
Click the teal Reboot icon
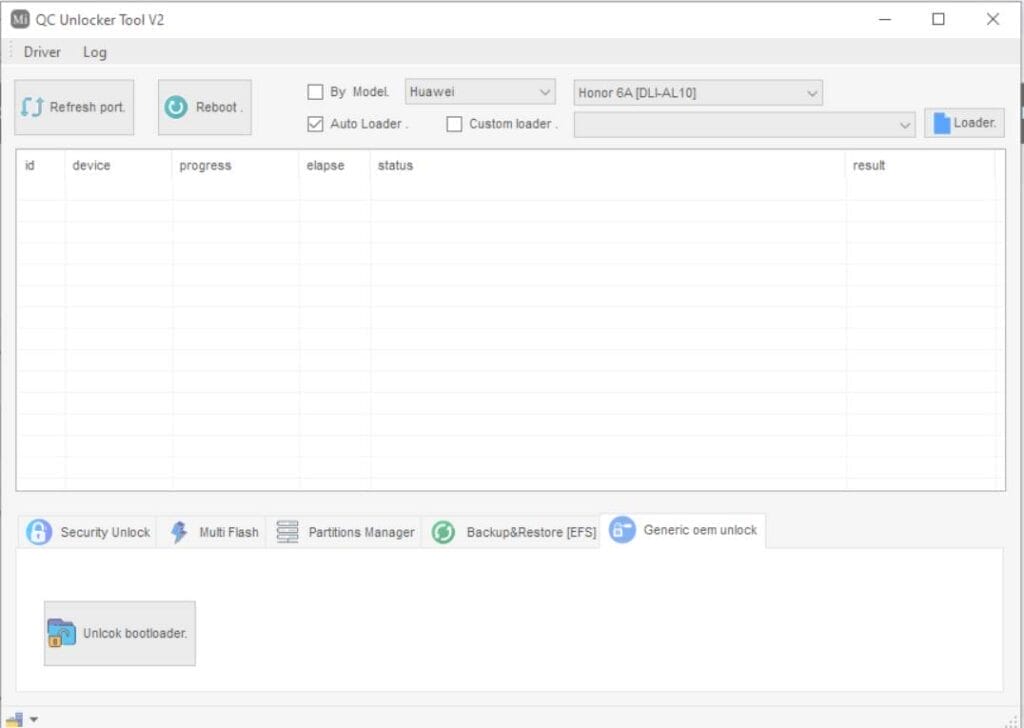(x=176, y=107)
